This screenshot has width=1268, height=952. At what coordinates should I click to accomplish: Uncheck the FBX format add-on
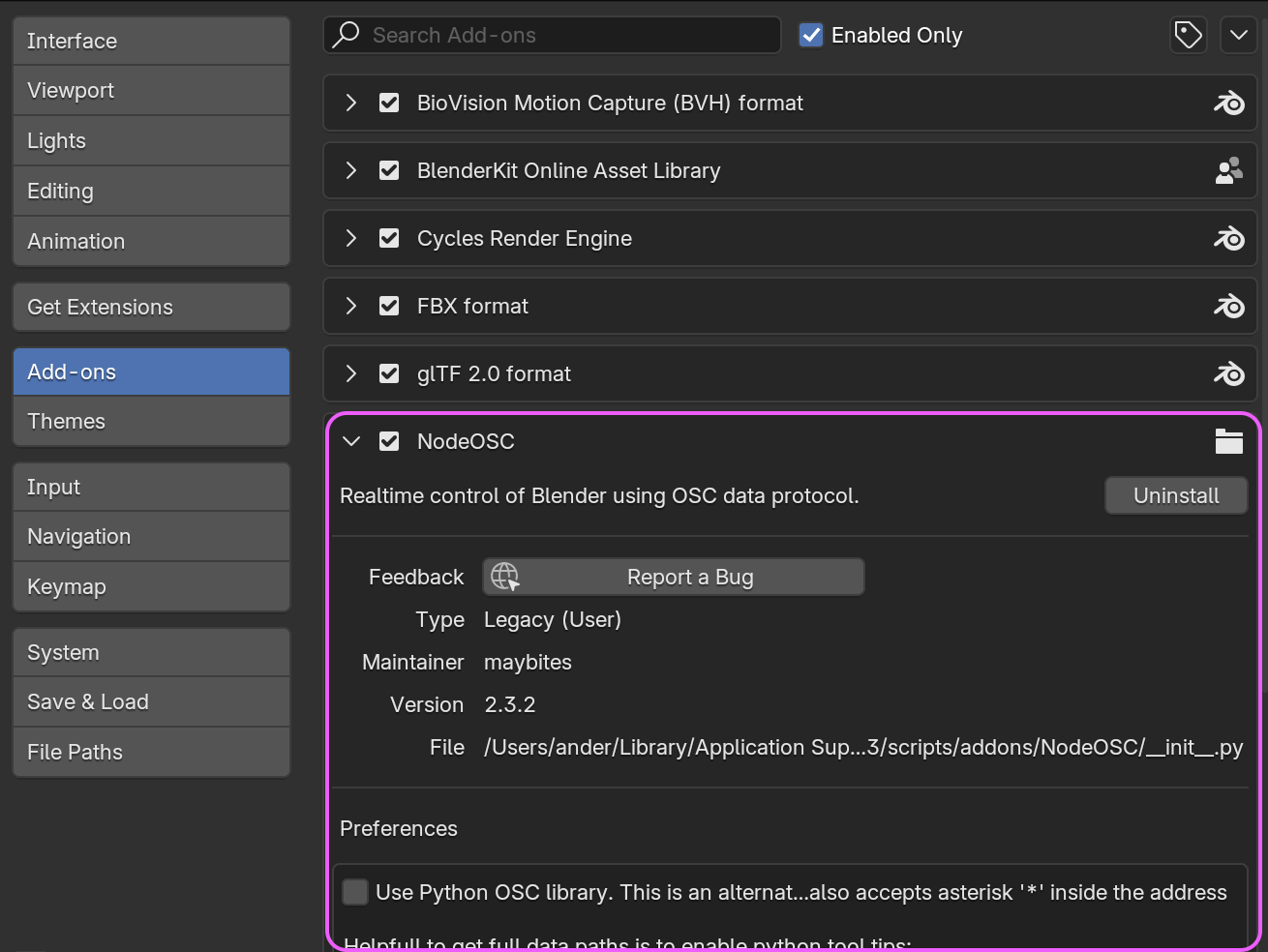pyautogui.click(x=389, y=306)
